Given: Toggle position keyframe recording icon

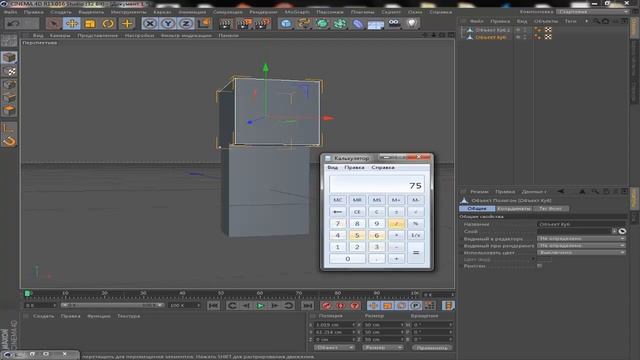Looking at the screenshot, I should (x=373, y=305).
